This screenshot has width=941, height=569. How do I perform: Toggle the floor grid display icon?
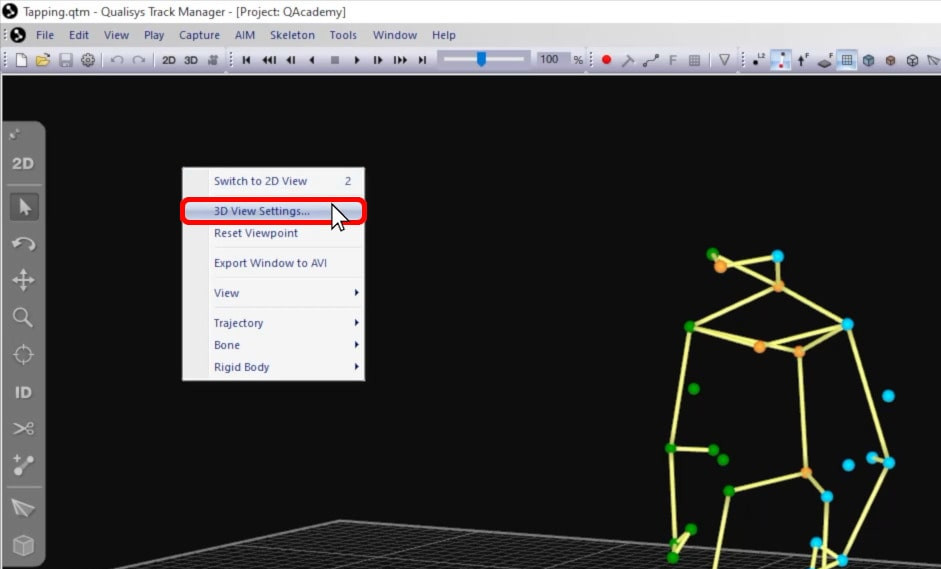pyautogui.click(x=847, y=60)
